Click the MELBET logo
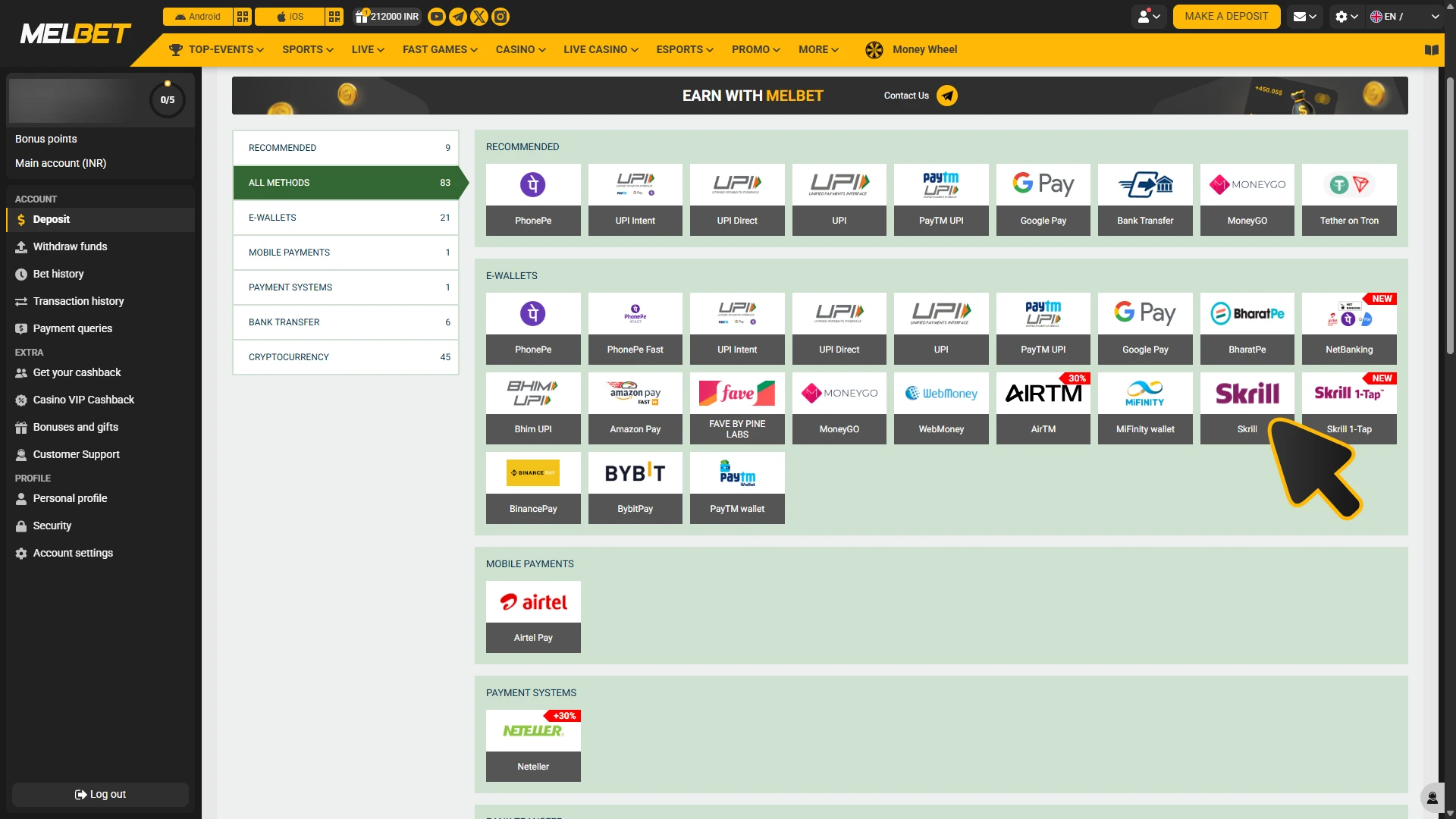The width and height of the screenshot is (1456, 819). click(x=76, y=33)
